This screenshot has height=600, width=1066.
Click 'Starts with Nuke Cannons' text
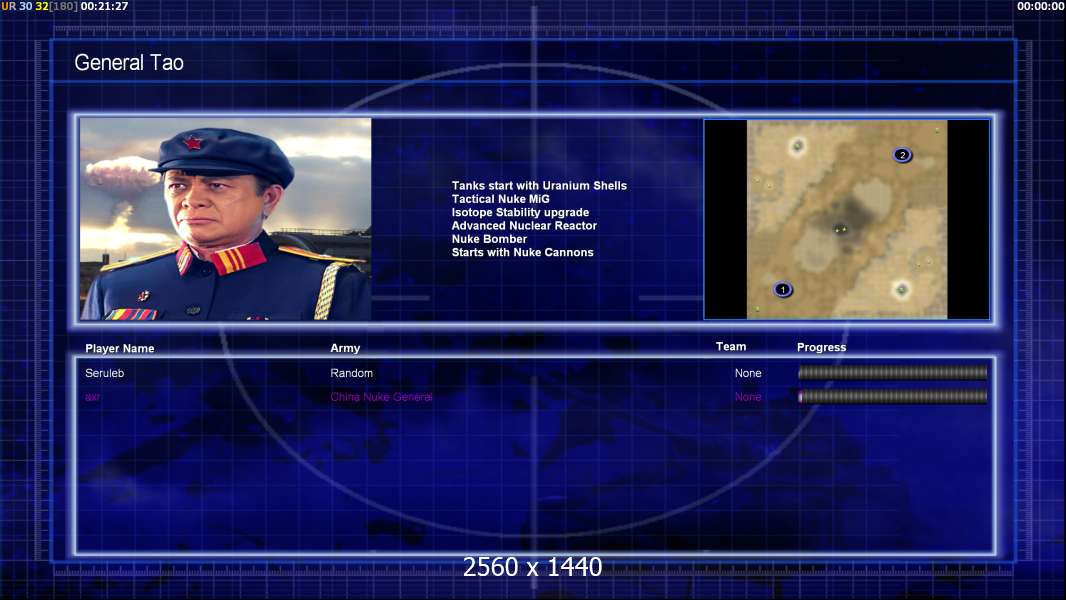point(522,252)
